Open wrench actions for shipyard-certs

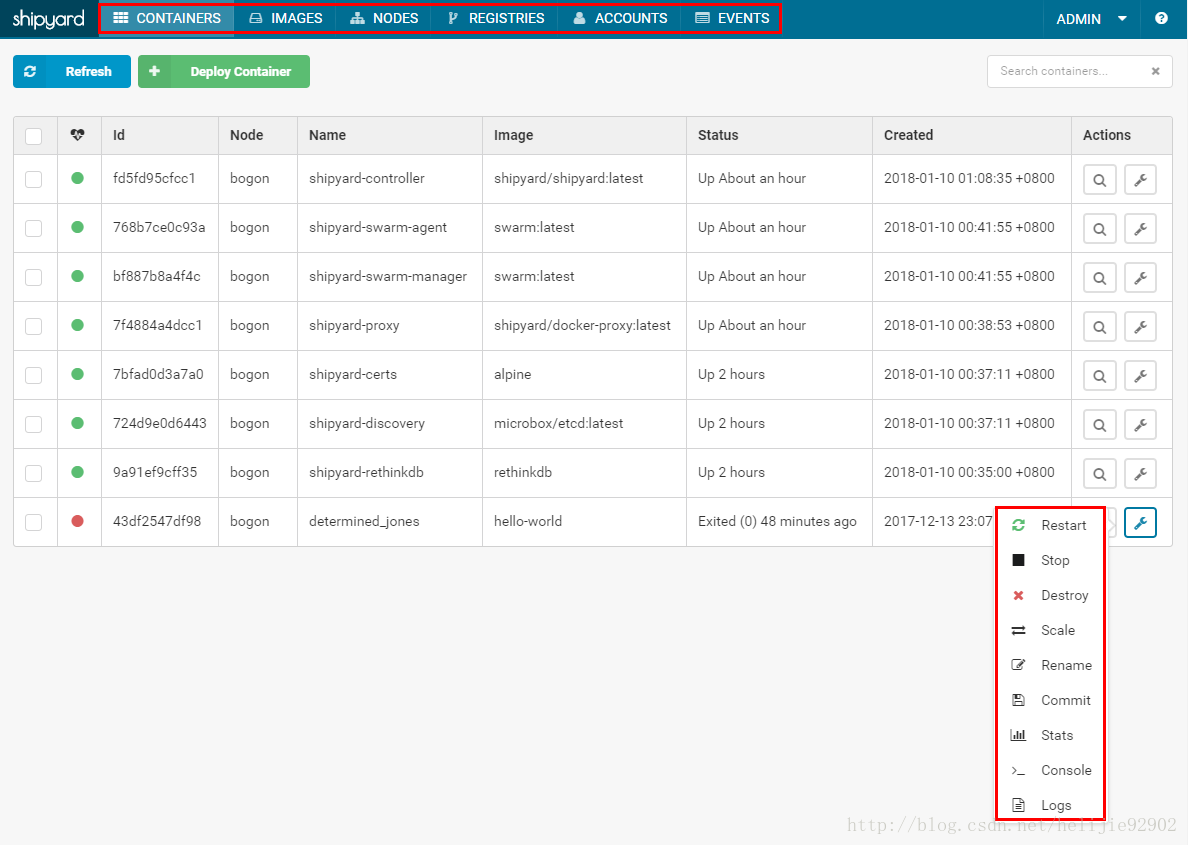(1140, 376)
